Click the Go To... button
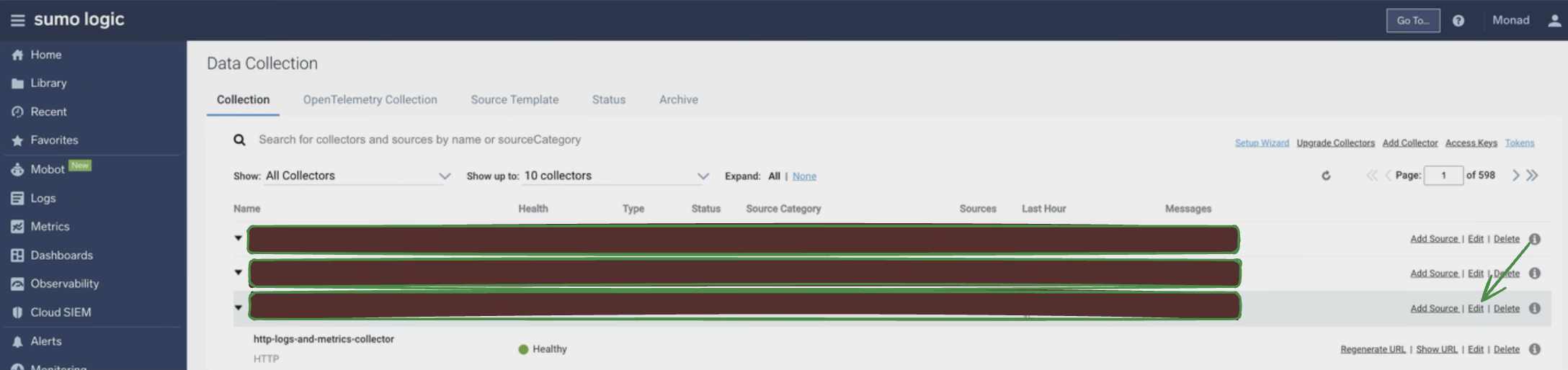The image size is (1568, 370). [1412, 21]
